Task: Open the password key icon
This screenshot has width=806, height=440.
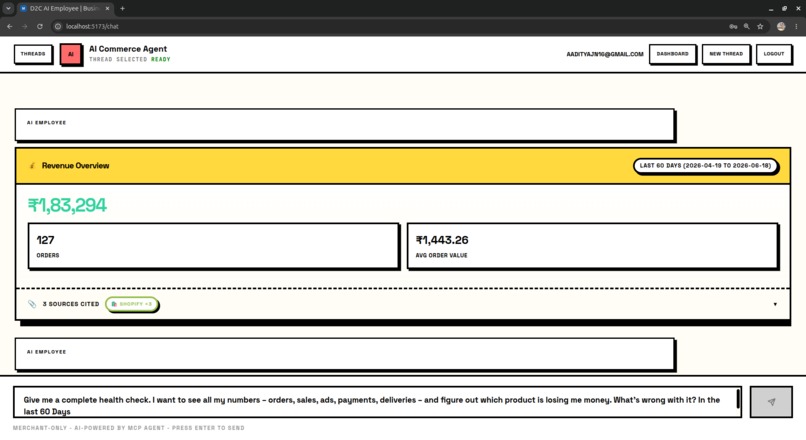Action: [x=733, y=26]
